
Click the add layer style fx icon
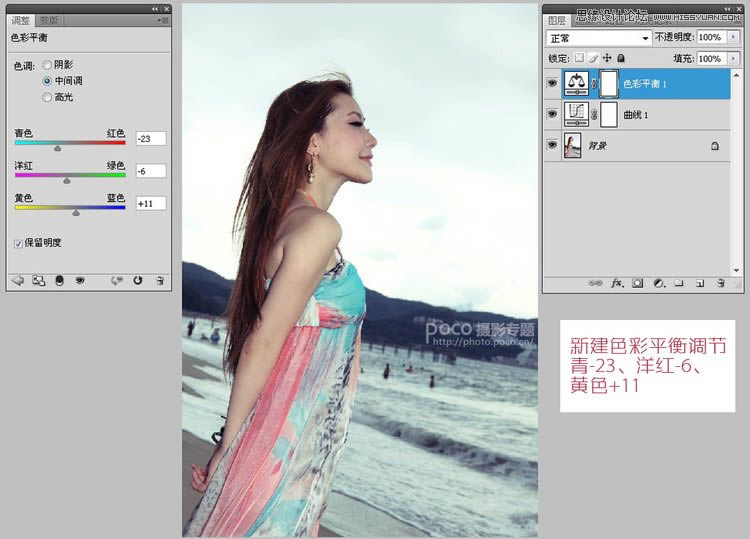tap(617, 283)
